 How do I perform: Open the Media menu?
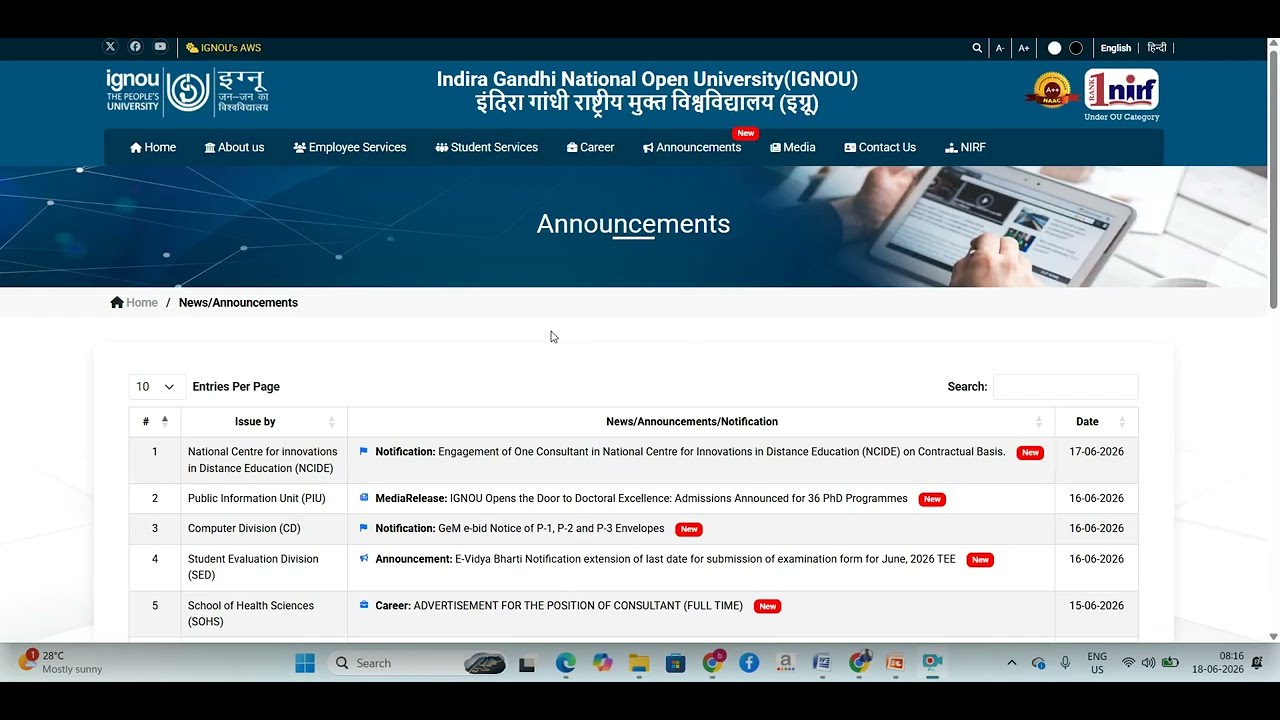[793, 147]
